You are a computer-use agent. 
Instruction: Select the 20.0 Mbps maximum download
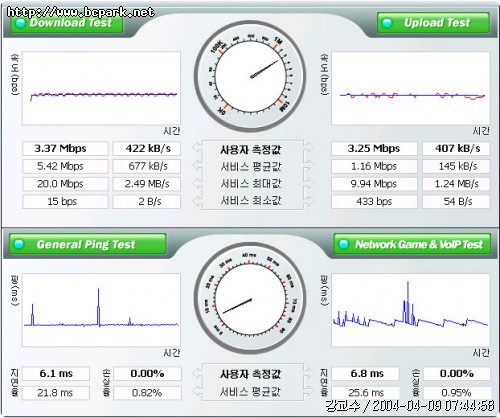(x=65, y=184)
